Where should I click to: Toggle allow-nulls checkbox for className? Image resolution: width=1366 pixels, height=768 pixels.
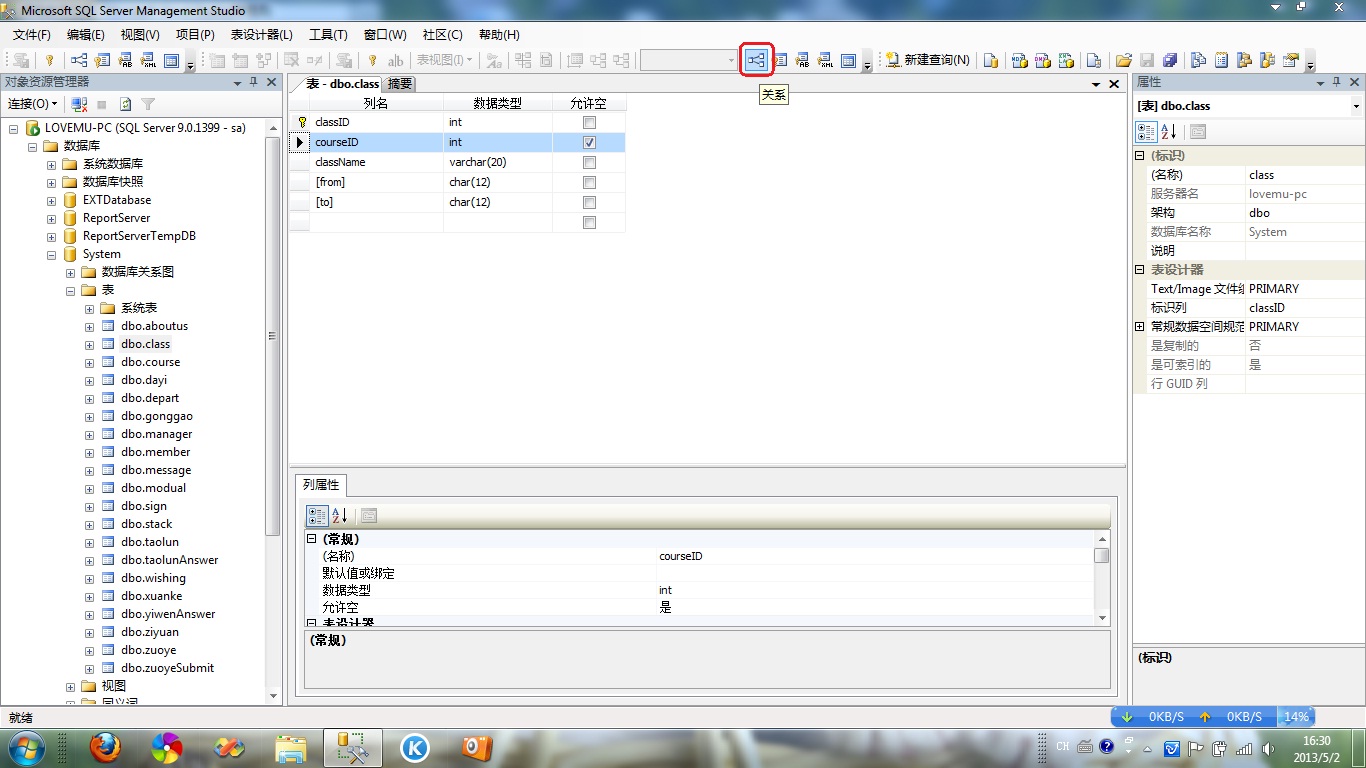pos(589,162)
